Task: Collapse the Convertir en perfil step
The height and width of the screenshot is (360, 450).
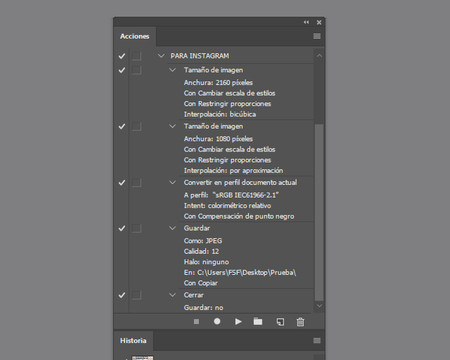Action: point(172,183)
